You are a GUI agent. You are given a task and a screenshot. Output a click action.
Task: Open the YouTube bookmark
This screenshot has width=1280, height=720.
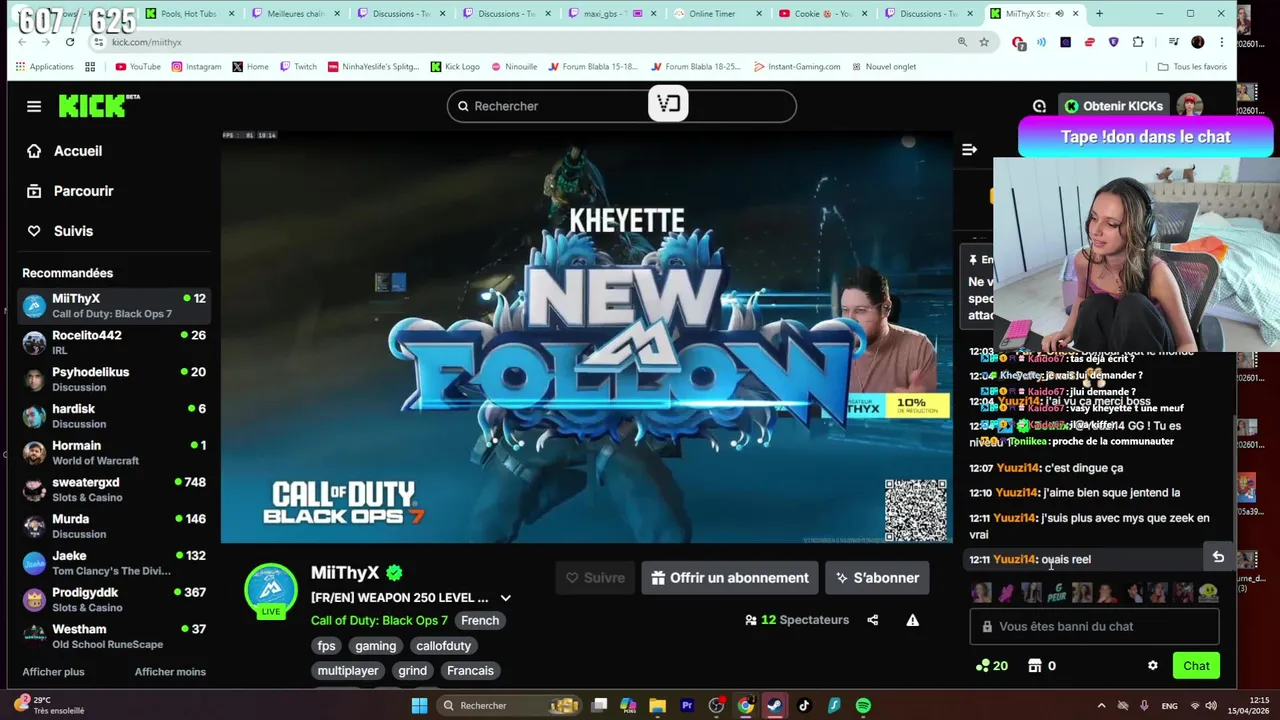[138, 67]
